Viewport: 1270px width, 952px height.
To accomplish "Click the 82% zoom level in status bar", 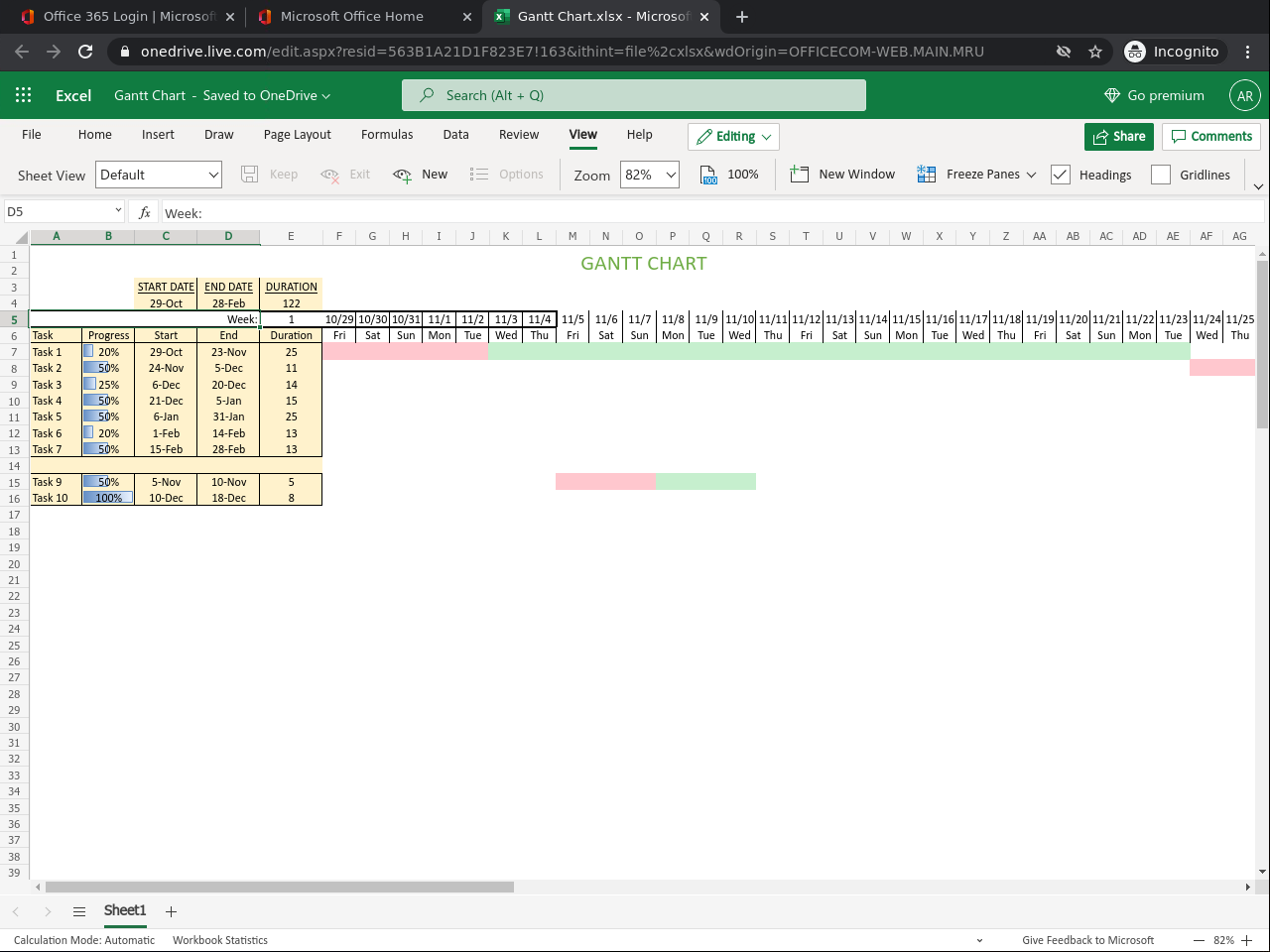I will [1223, 940].
